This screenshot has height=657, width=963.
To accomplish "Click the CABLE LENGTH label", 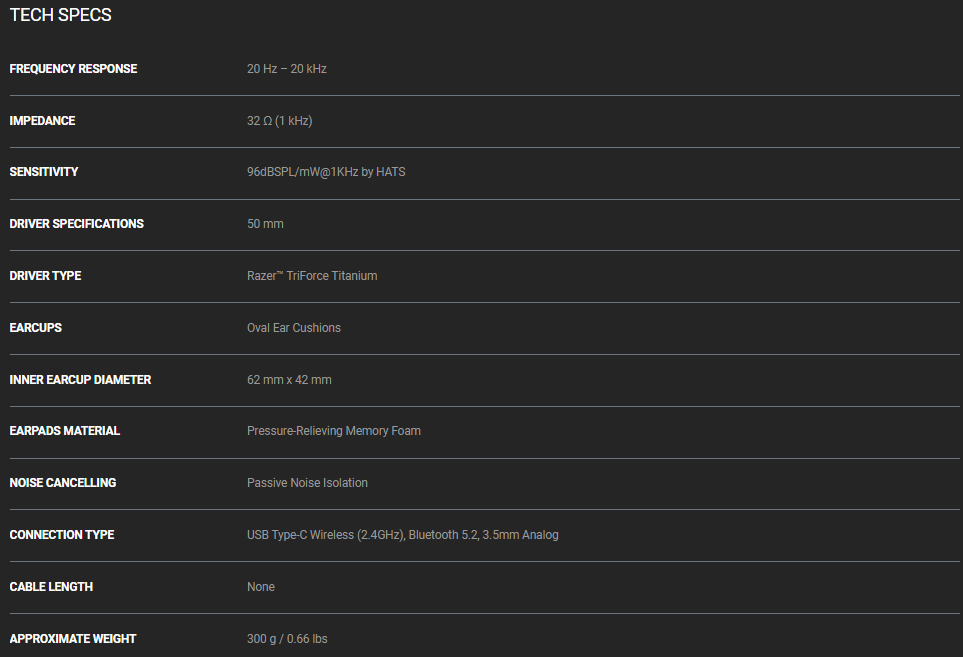I will tap(51, 587).
